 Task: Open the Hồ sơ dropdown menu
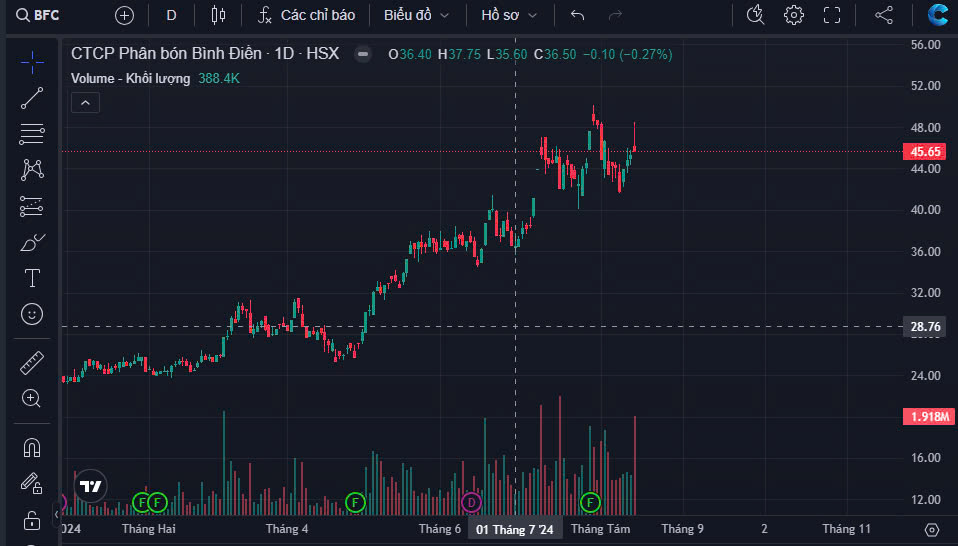click(509, 15)
